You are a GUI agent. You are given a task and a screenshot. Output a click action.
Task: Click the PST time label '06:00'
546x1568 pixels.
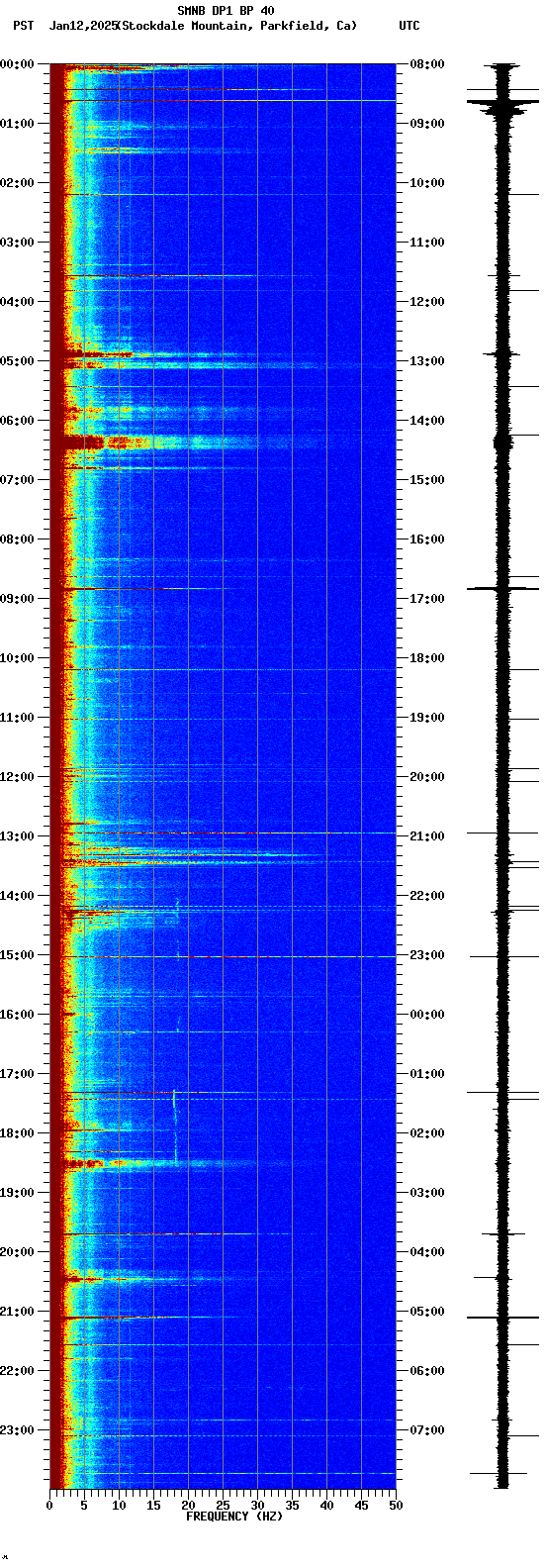pos(17,421)
